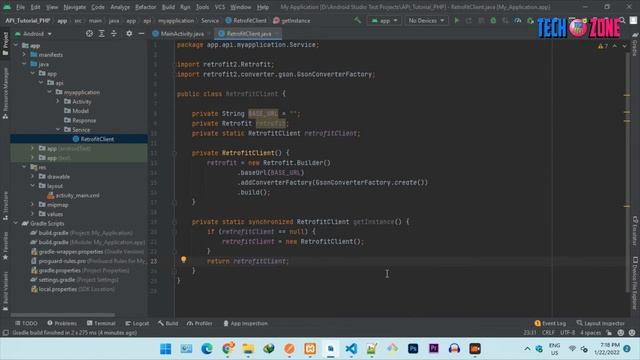This screenshot has width=640, height=360.
Task: Open the Android project view dropdown
Action: pos(33,33)
